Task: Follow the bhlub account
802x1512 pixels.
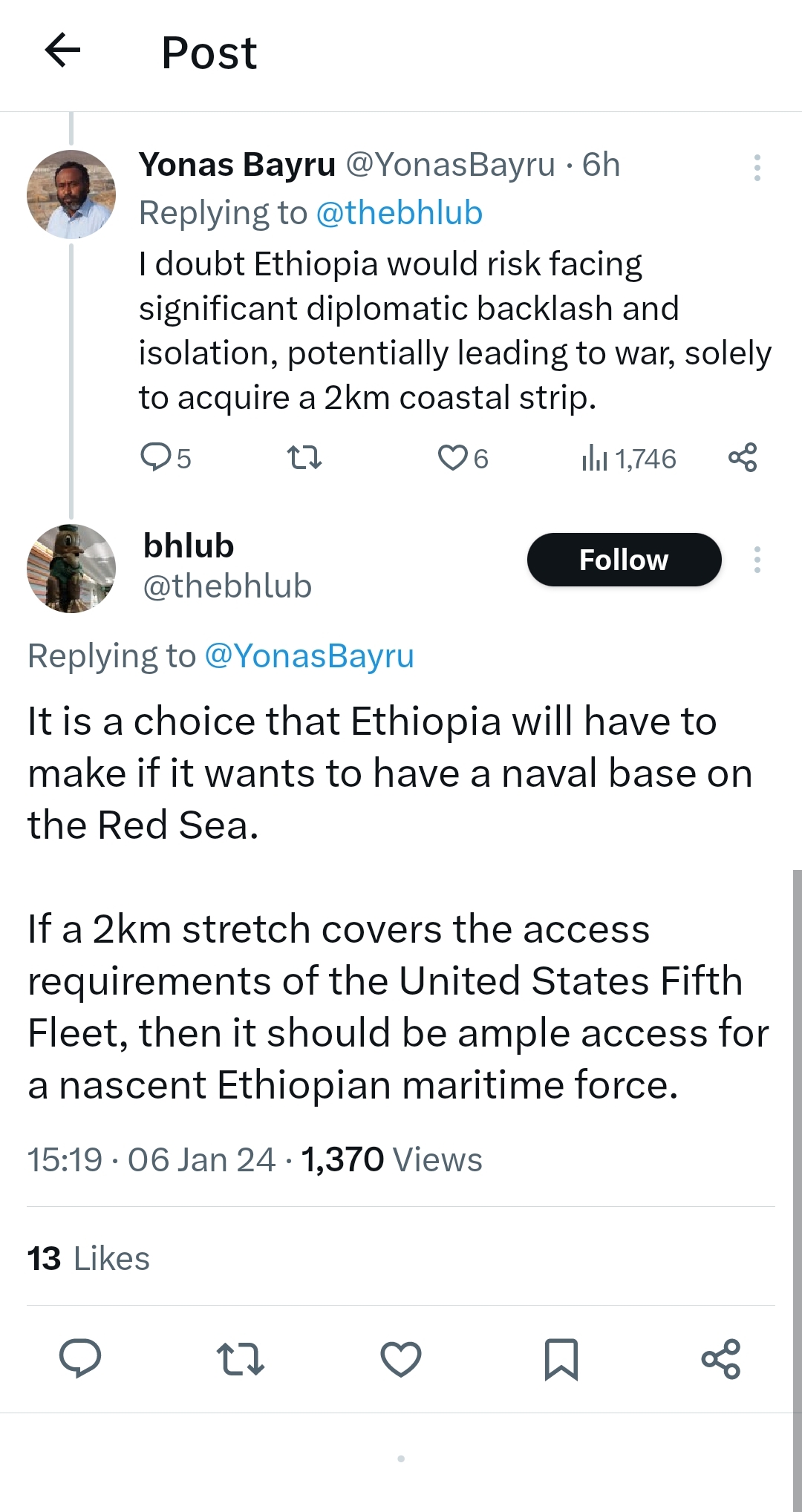Action: pyautogui.click(x=624, y=560)
